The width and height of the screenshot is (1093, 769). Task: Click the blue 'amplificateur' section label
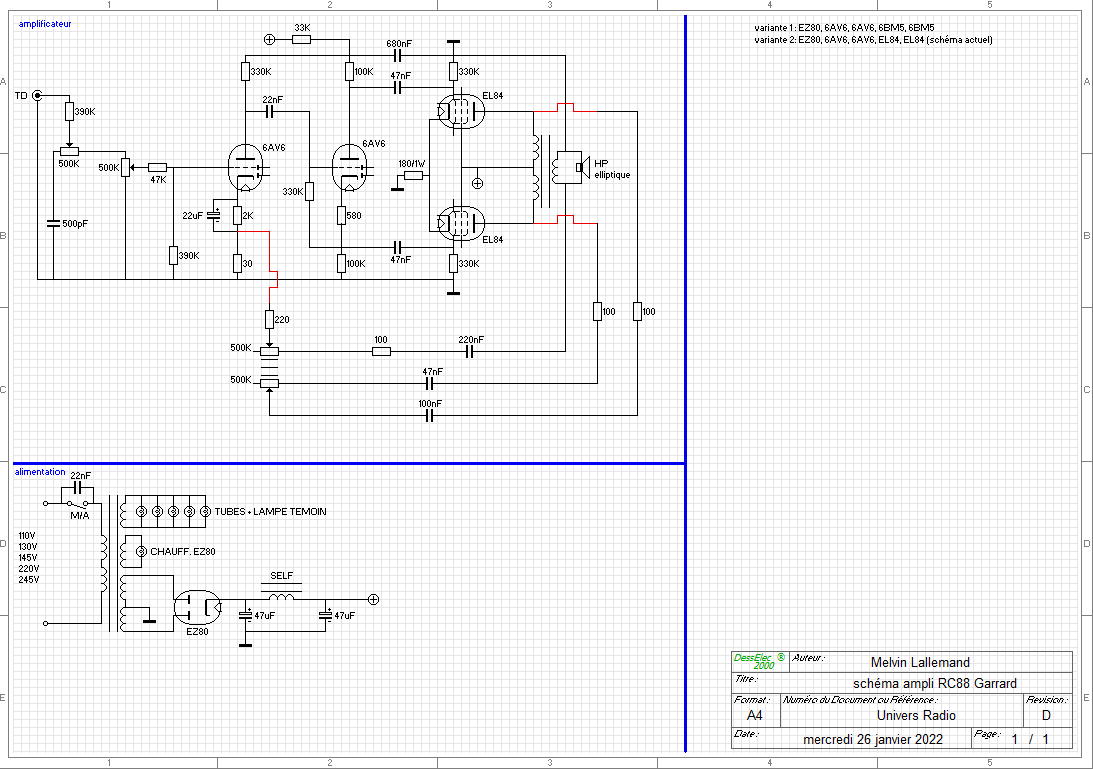click(x=45, y=23)
